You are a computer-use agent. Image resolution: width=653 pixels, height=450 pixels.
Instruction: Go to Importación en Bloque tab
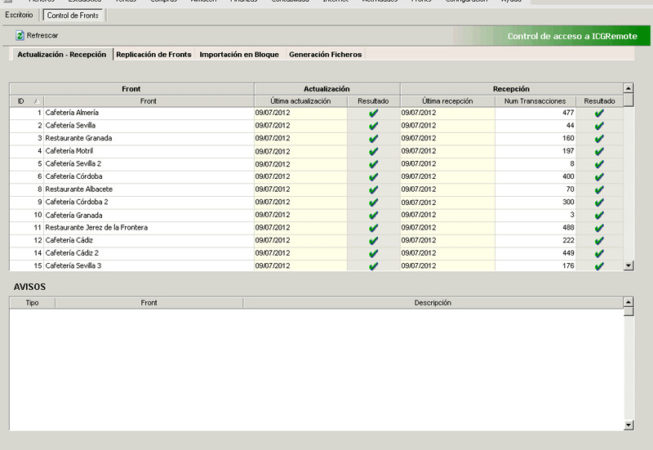239,55
